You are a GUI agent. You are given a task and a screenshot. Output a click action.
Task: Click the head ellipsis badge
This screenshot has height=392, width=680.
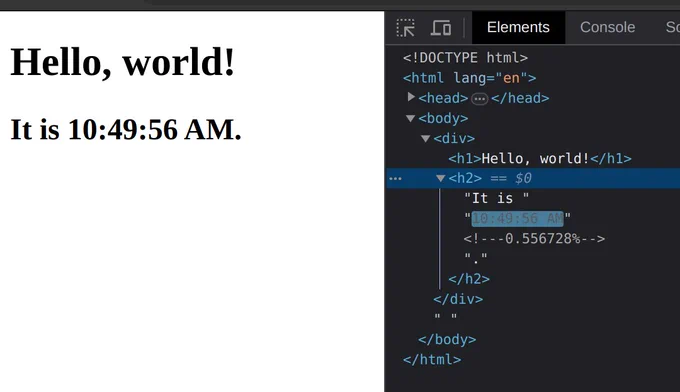coord(480,99)
